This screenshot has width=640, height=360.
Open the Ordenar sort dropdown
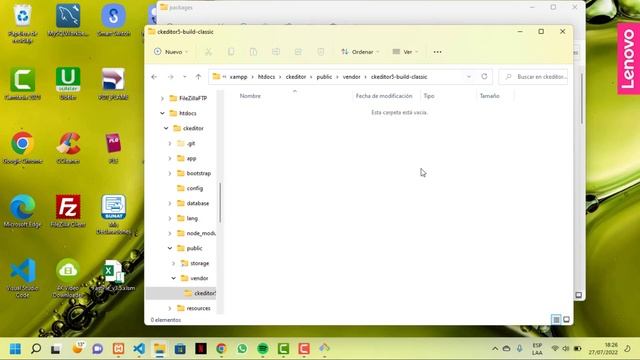pyautogui.click(x=360, y=52)
